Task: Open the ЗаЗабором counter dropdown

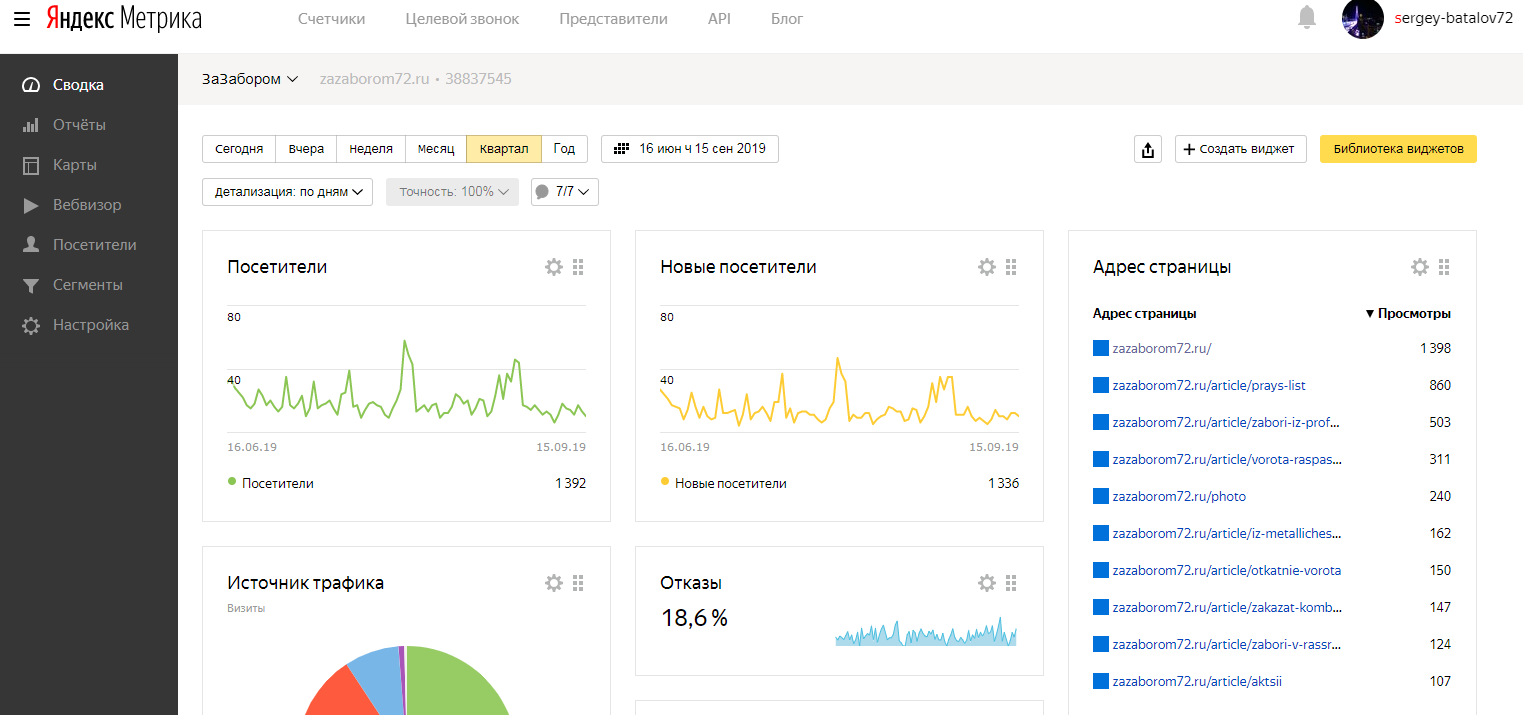Action: tap(250, 79)
